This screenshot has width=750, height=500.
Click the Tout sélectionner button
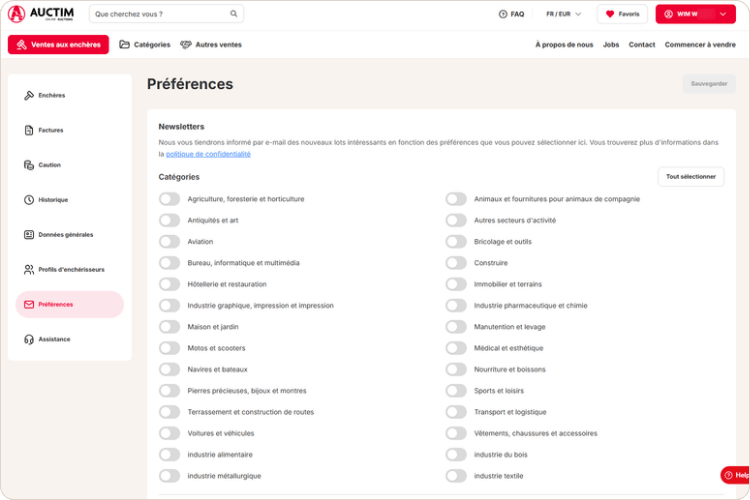pyautogui.click(x=691, y=177)
